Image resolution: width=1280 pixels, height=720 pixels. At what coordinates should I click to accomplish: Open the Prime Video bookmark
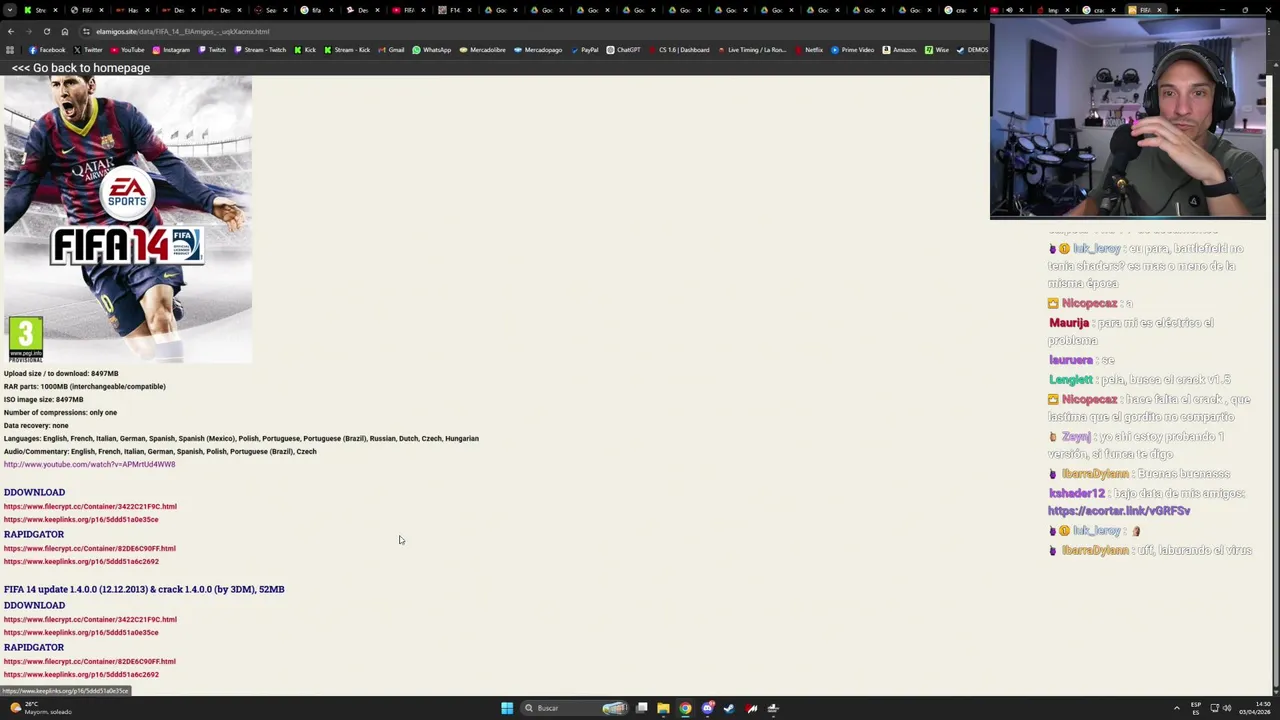pyautogui.click(x=852, y=50)
